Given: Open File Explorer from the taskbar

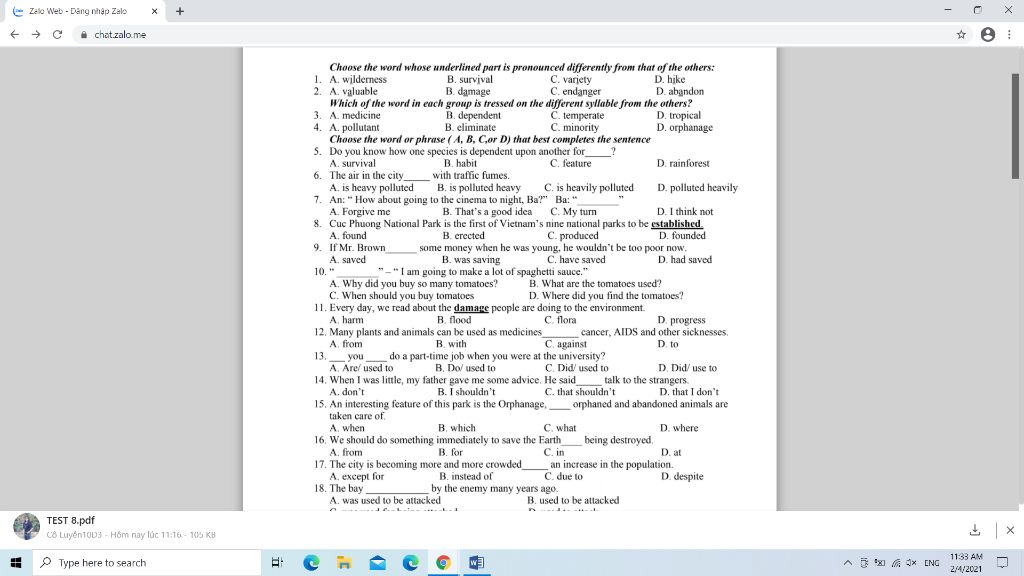Looking at the screenshot, I should tap(344, 562).
